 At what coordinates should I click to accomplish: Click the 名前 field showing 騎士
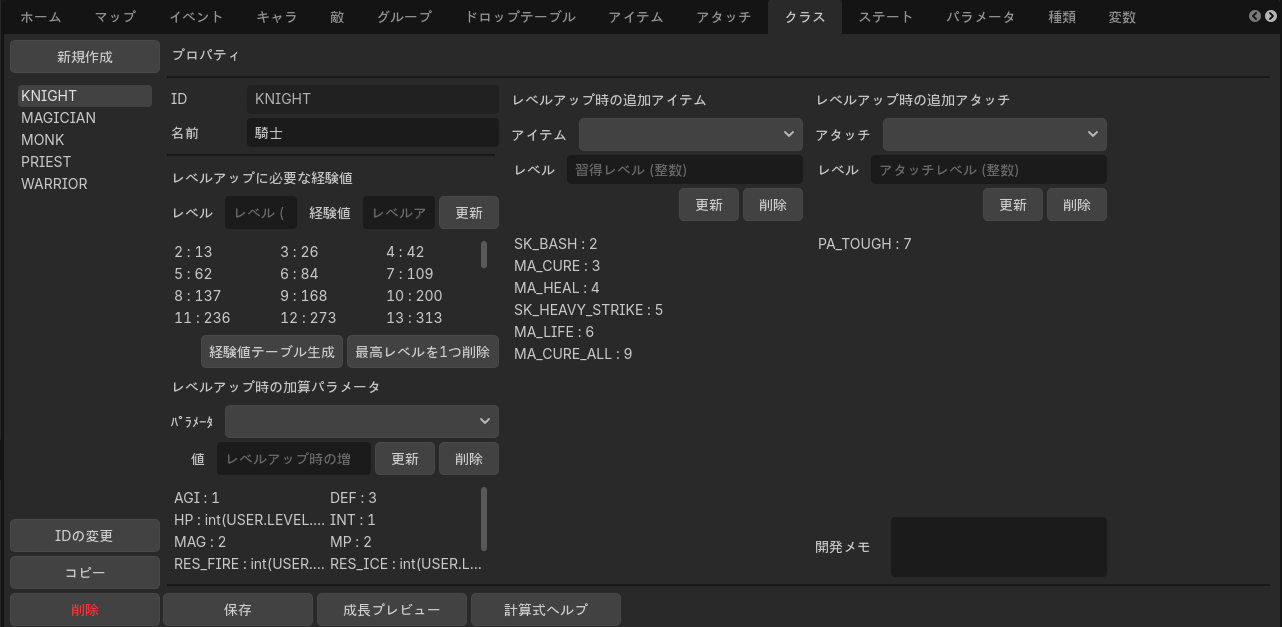click(x=373, y=132)
